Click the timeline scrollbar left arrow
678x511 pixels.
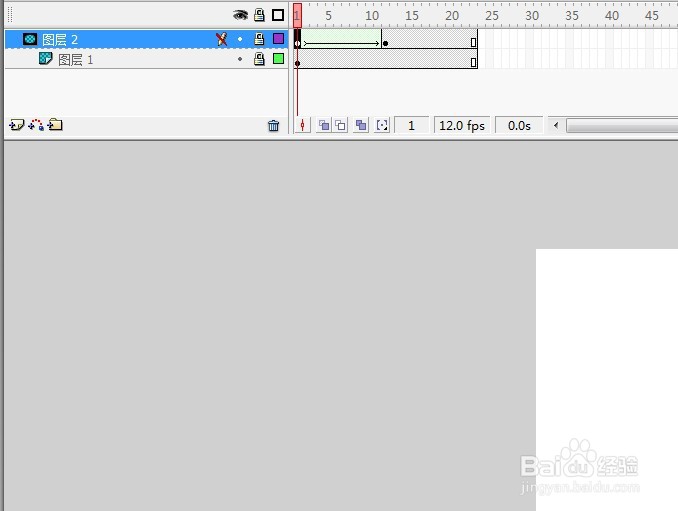[556, 125]
